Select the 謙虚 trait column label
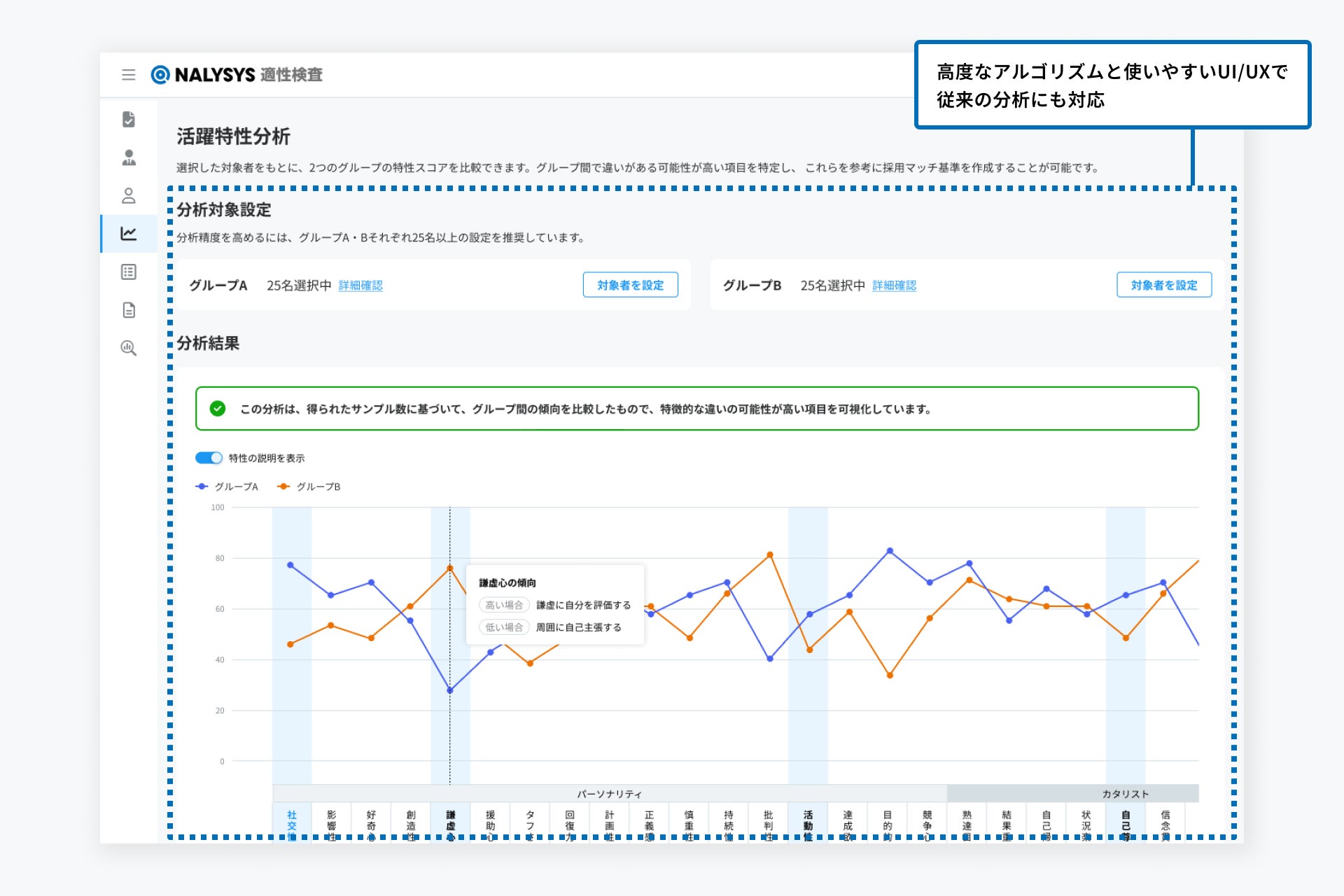This screenshot has width=1344, height=896. (451, 825)
